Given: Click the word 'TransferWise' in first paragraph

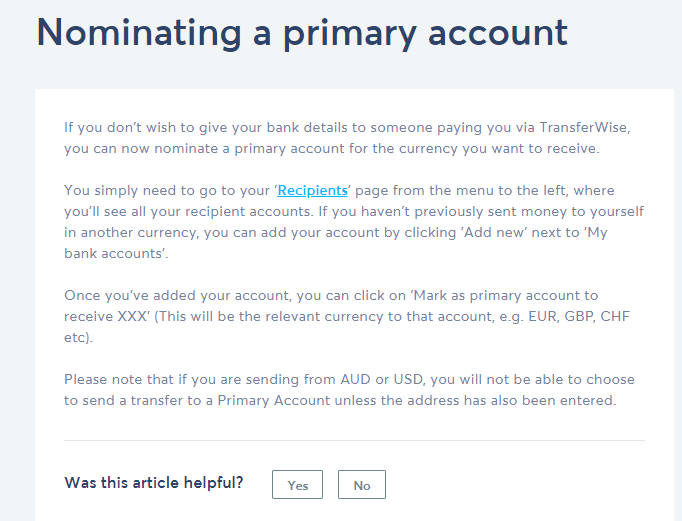Looking at the screenshot, I should (x=576, y=127).
